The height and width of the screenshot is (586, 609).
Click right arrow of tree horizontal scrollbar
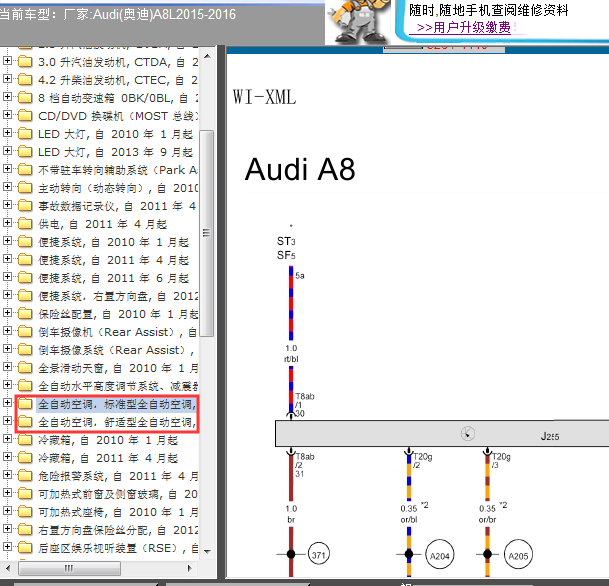point(190,569)
